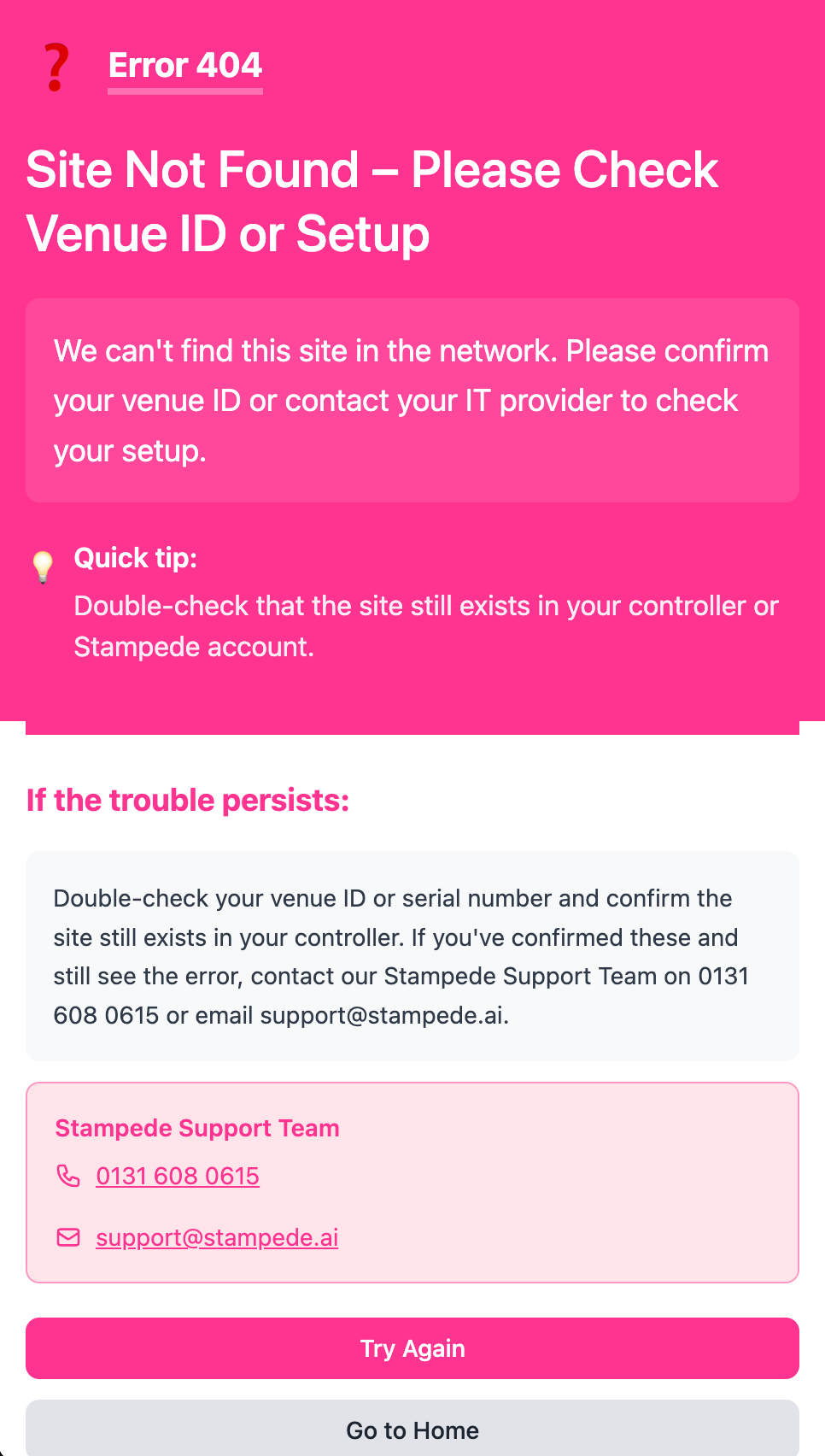Click "your setup." in the message box
The height and width of the screenshot is (1456, 825).
pyautogui.click(x=130, y=450)
